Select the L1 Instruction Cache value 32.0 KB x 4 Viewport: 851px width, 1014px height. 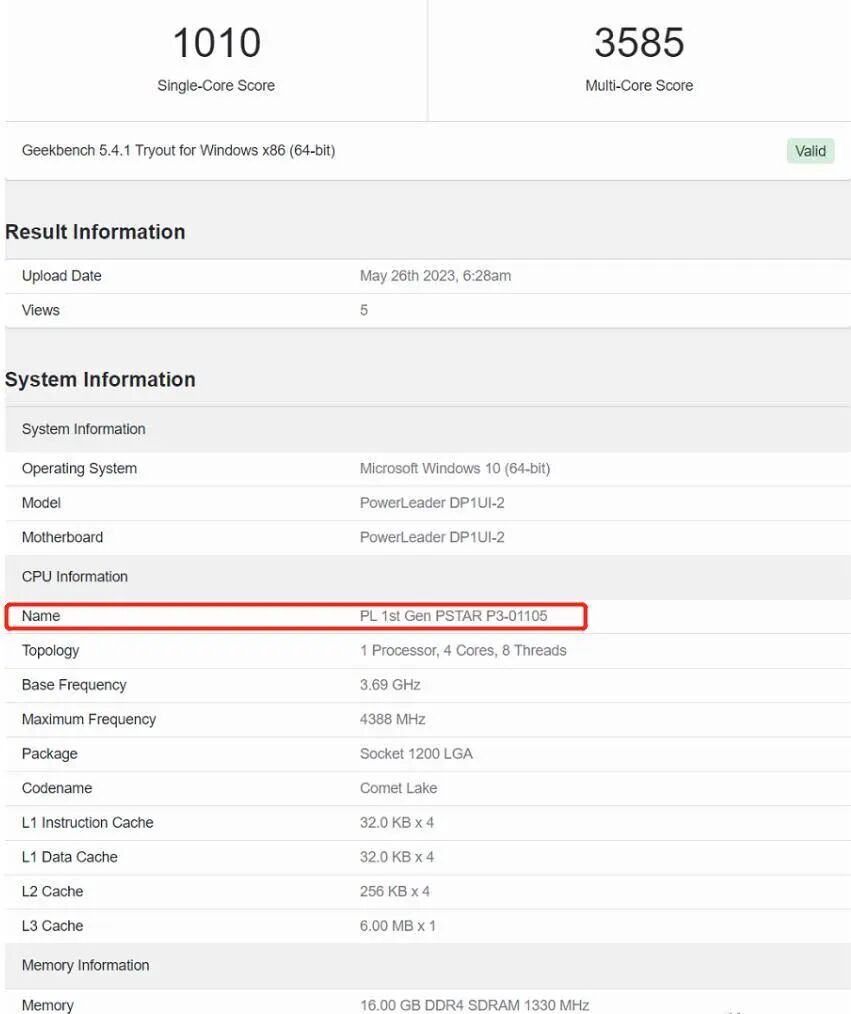397,822
